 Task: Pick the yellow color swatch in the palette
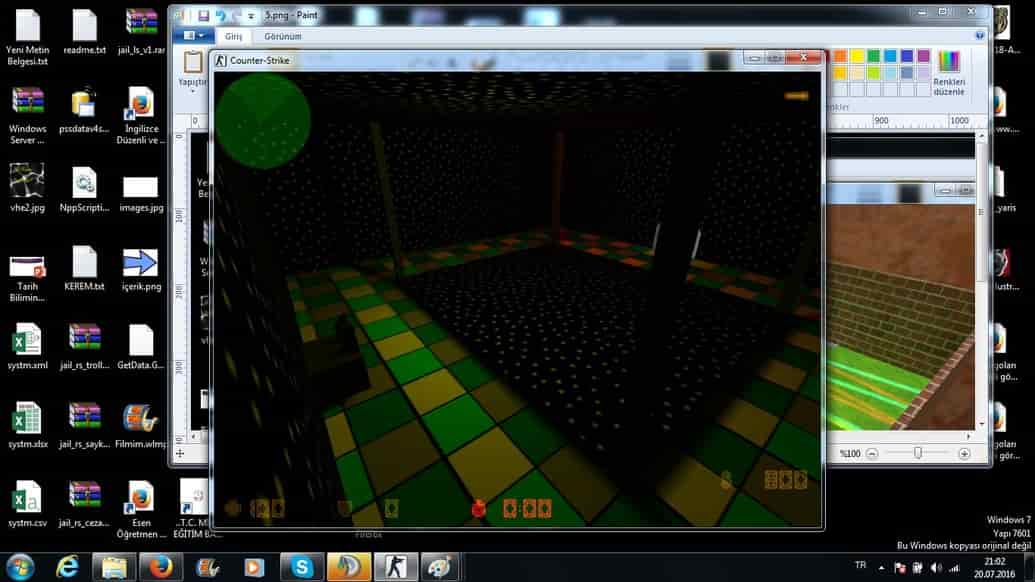coord(857,56)
